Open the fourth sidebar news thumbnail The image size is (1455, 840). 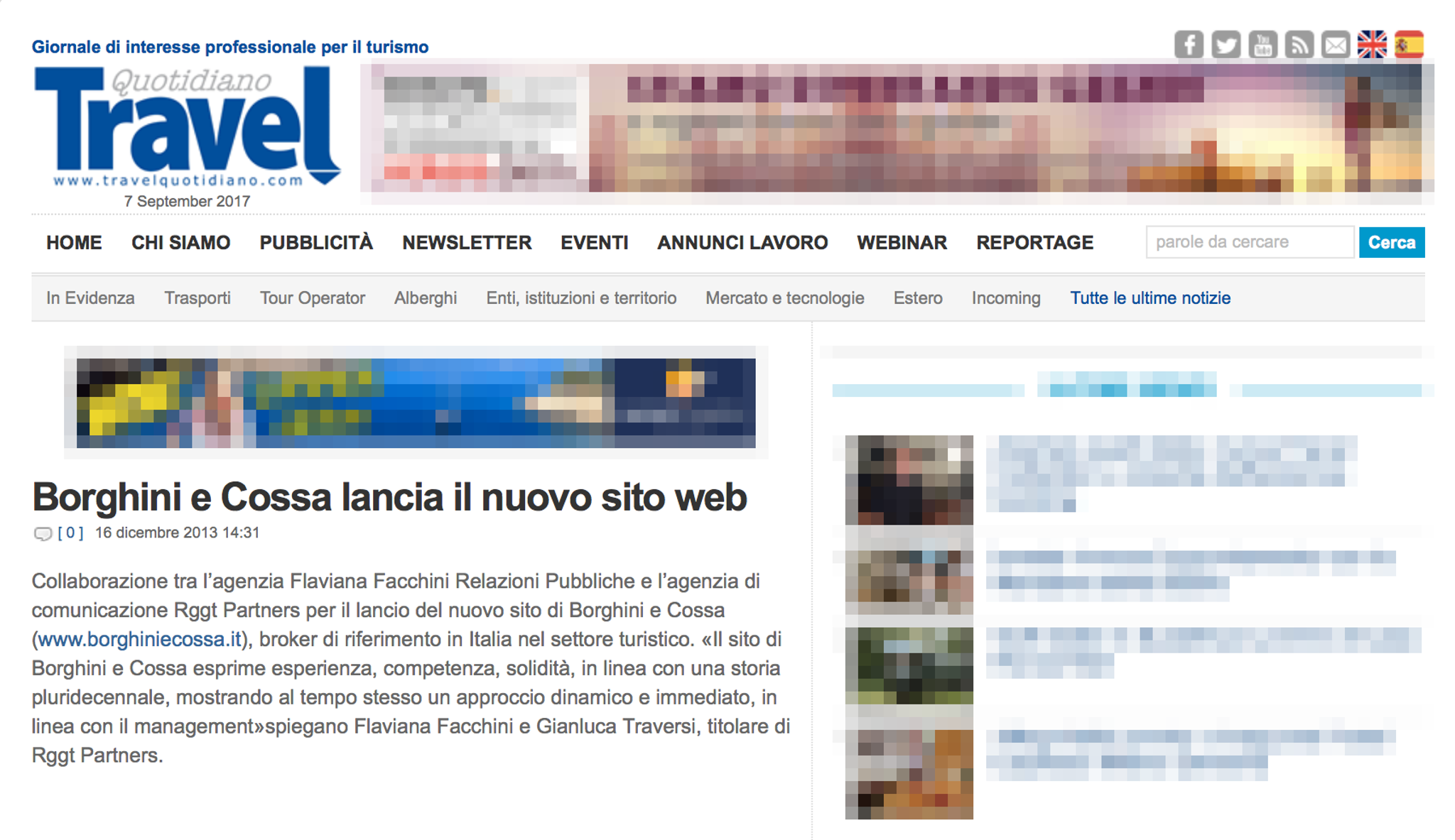(x=909, y=774)
